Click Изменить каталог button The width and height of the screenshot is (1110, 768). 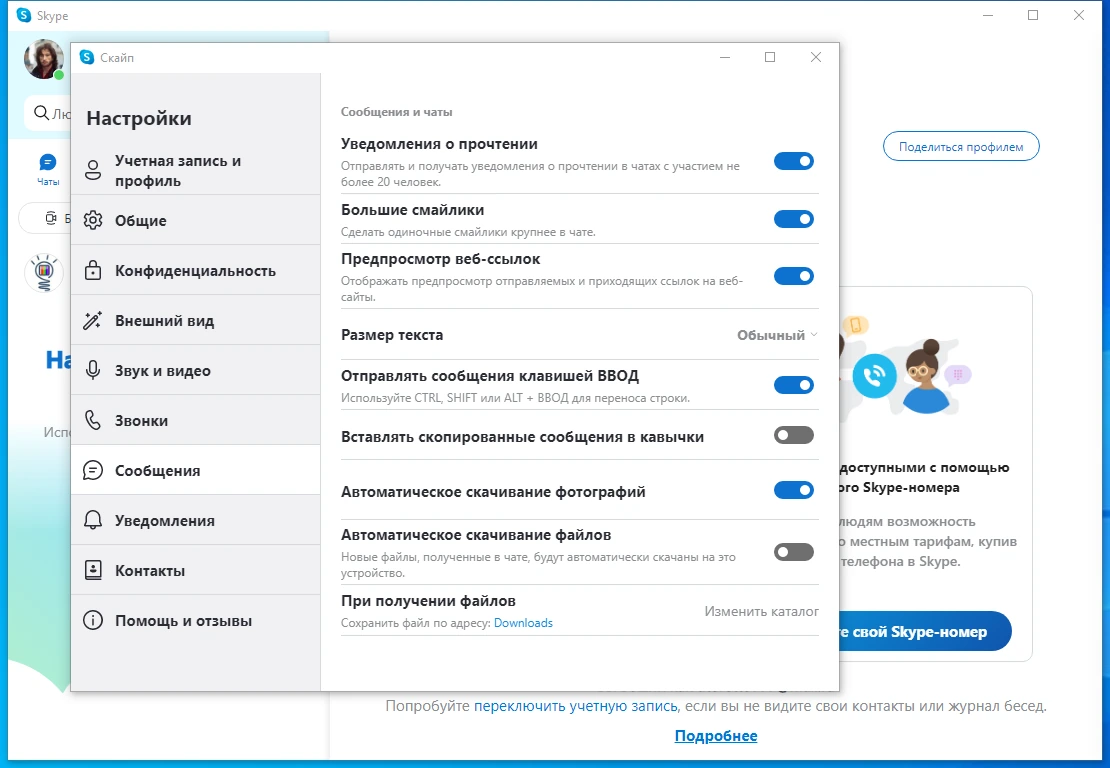tap(761, 611)
